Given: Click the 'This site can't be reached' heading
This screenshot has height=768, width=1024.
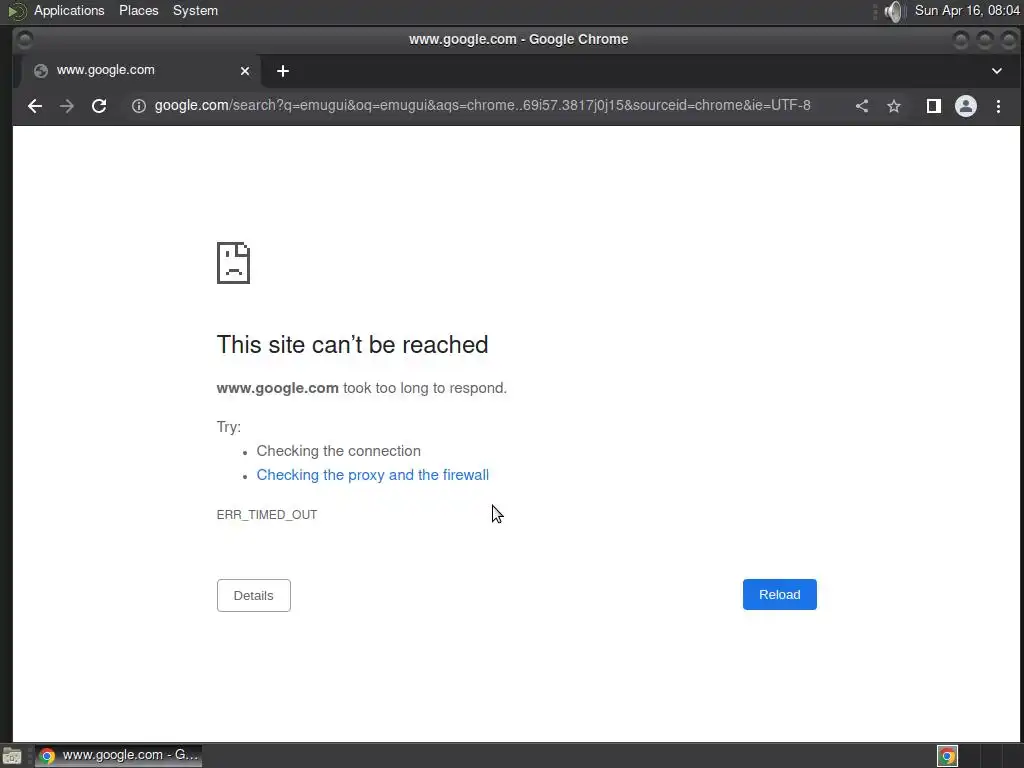Looking at the screenshot, I should [352, 344].
